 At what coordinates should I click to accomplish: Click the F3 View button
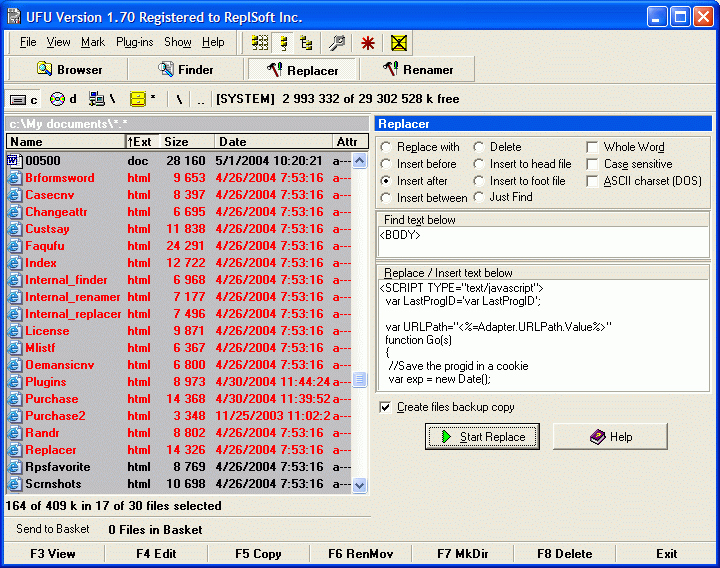pos(53,554)
